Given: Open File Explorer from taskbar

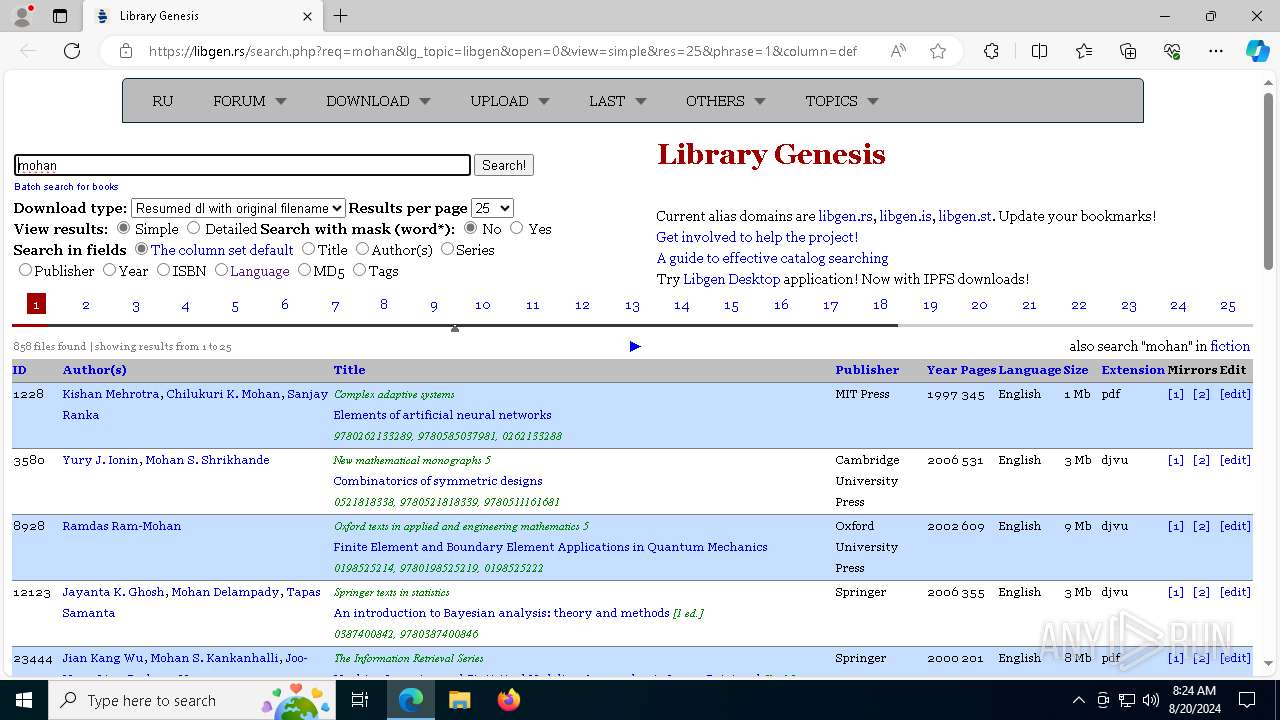Looking at the screenshot, I should (459, 700).
